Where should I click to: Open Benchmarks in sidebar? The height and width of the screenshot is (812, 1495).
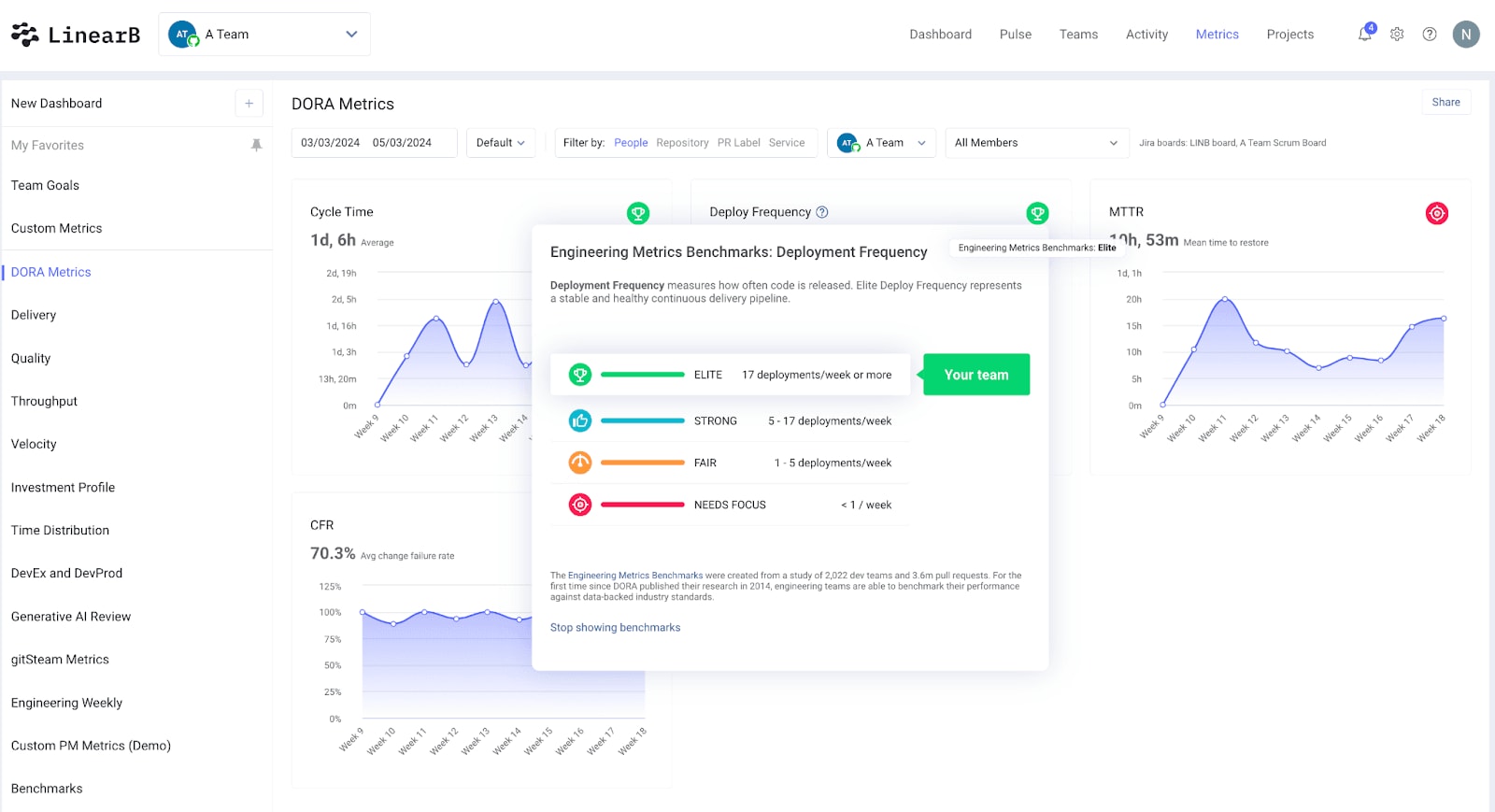(x=47, y=789)
